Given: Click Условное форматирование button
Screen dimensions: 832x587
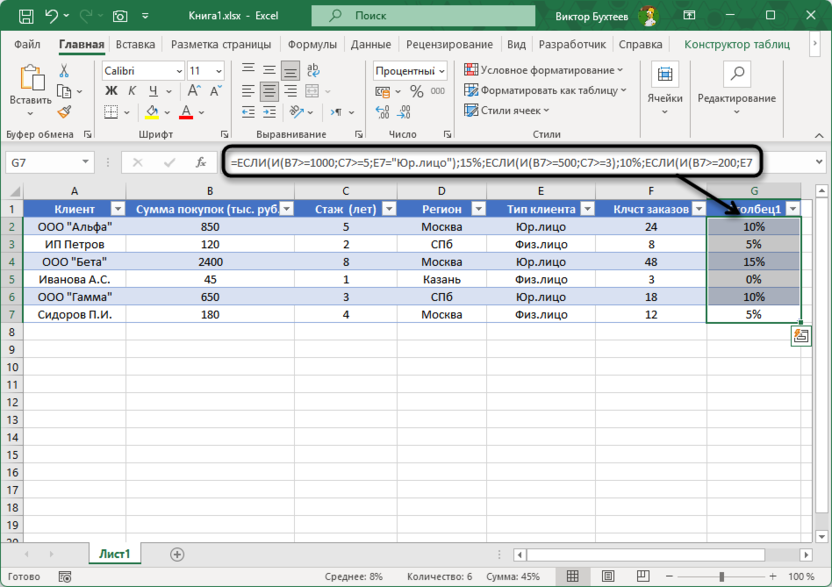Looking at the screenshot, I should (543, 70).
